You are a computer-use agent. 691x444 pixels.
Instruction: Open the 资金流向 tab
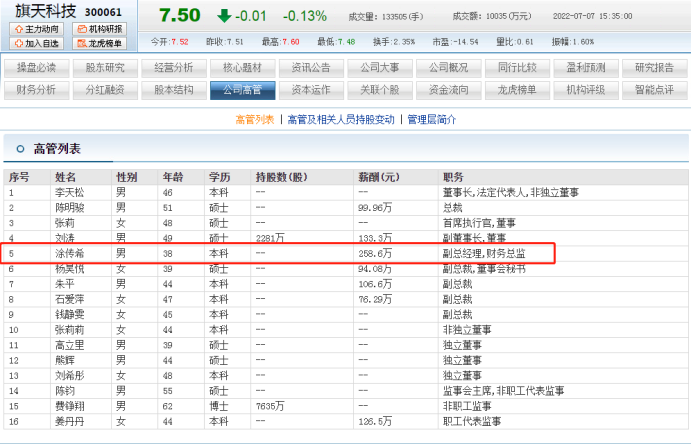coord(449,90)
